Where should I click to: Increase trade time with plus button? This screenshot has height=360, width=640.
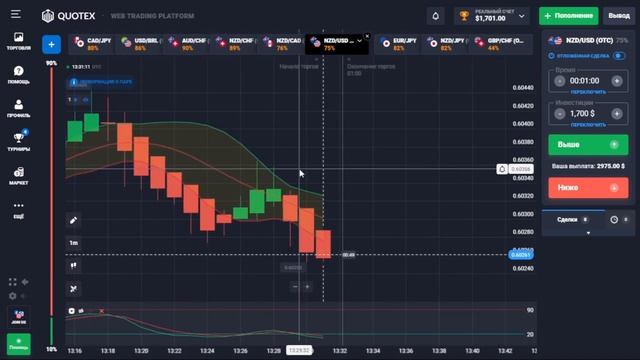[x=617, y=81]
